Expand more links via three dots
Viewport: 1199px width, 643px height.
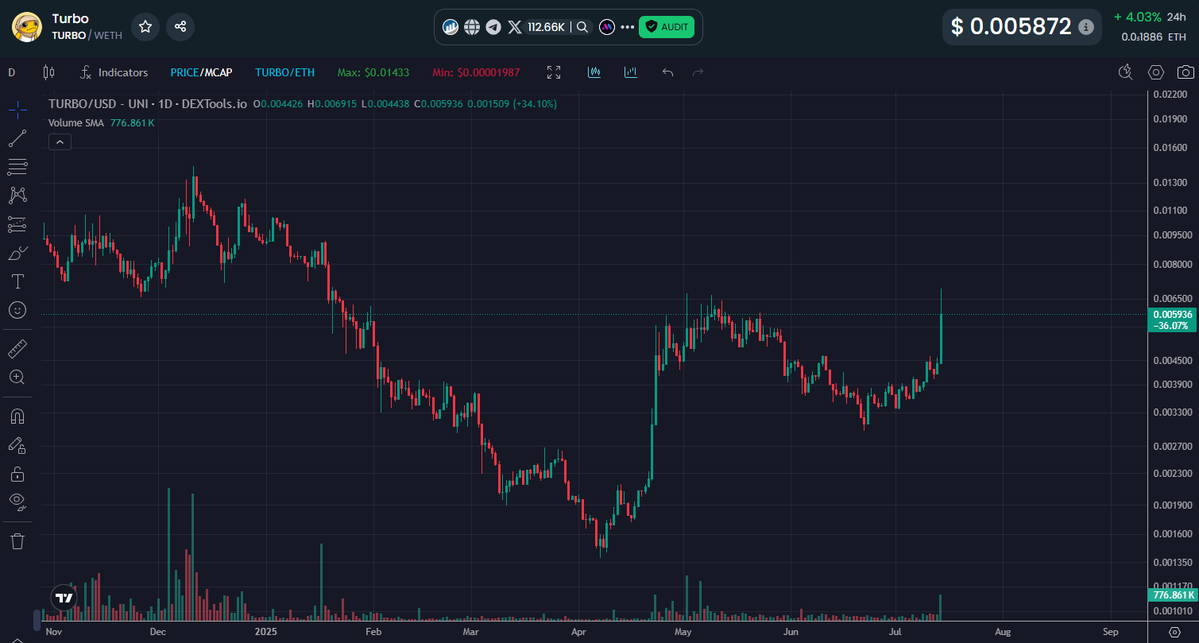click(627, 27)
